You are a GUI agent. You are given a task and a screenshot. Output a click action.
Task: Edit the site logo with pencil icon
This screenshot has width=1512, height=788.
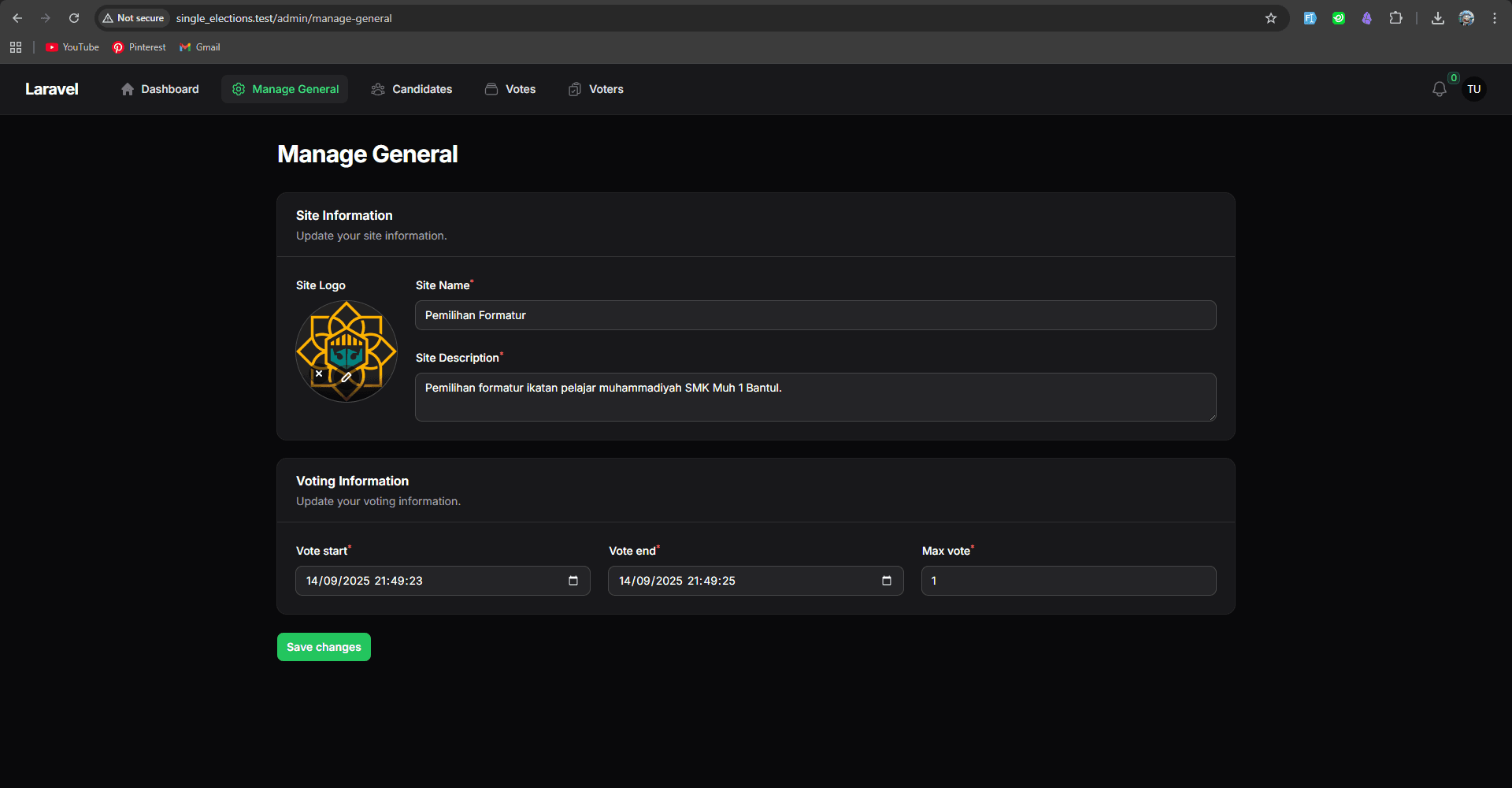pos(346,377)
